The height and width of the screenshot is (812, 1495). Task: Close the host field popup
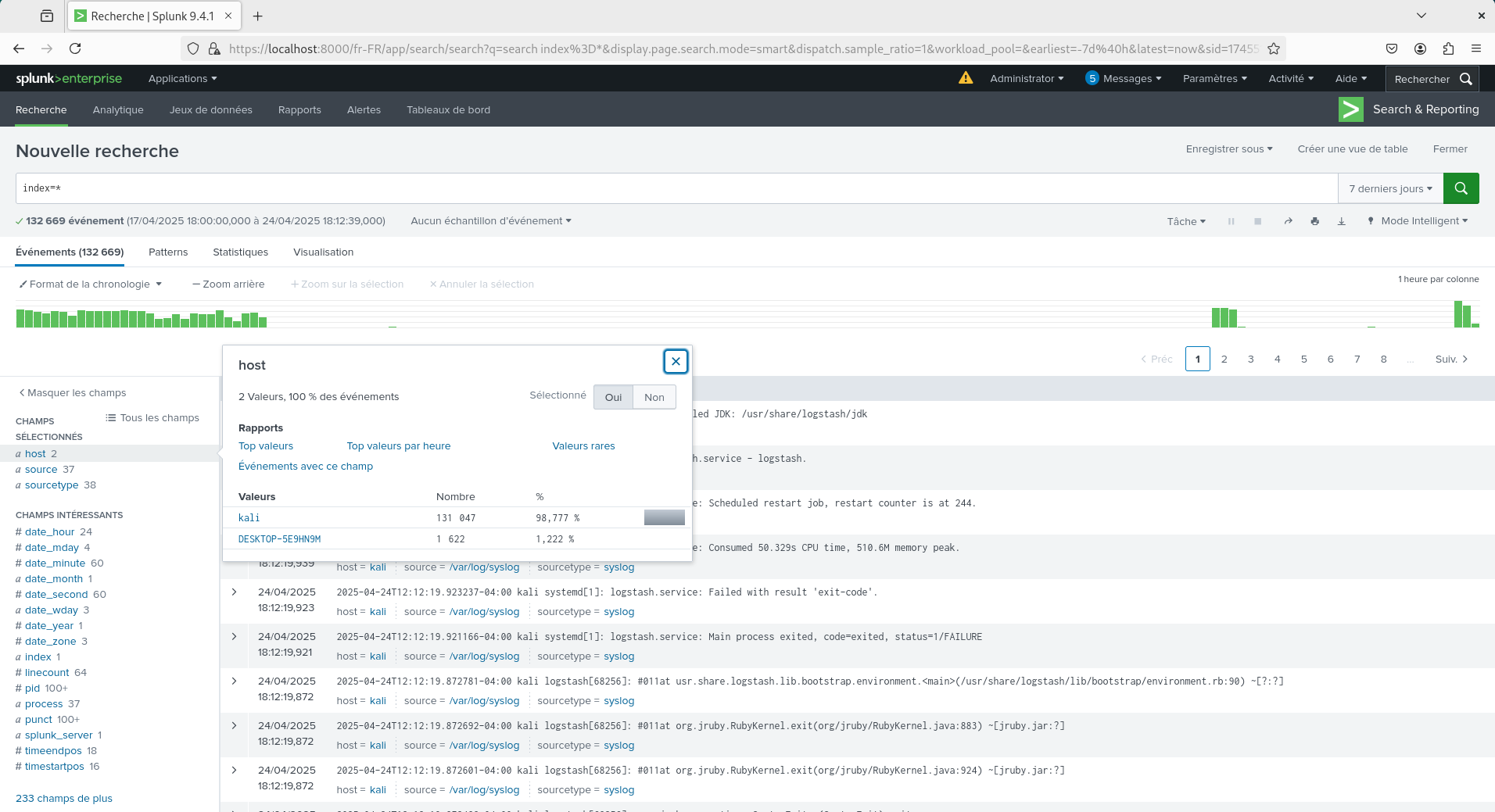pos(676,361)
